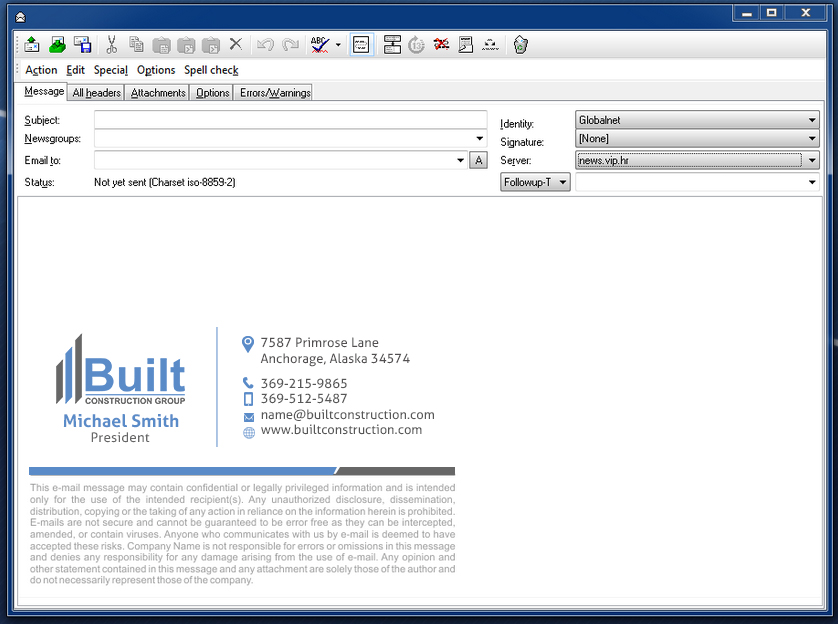This screenshot has width=838, height=624.
Task: Save the message with the floppy disk icon
Action: click(82, 45)
